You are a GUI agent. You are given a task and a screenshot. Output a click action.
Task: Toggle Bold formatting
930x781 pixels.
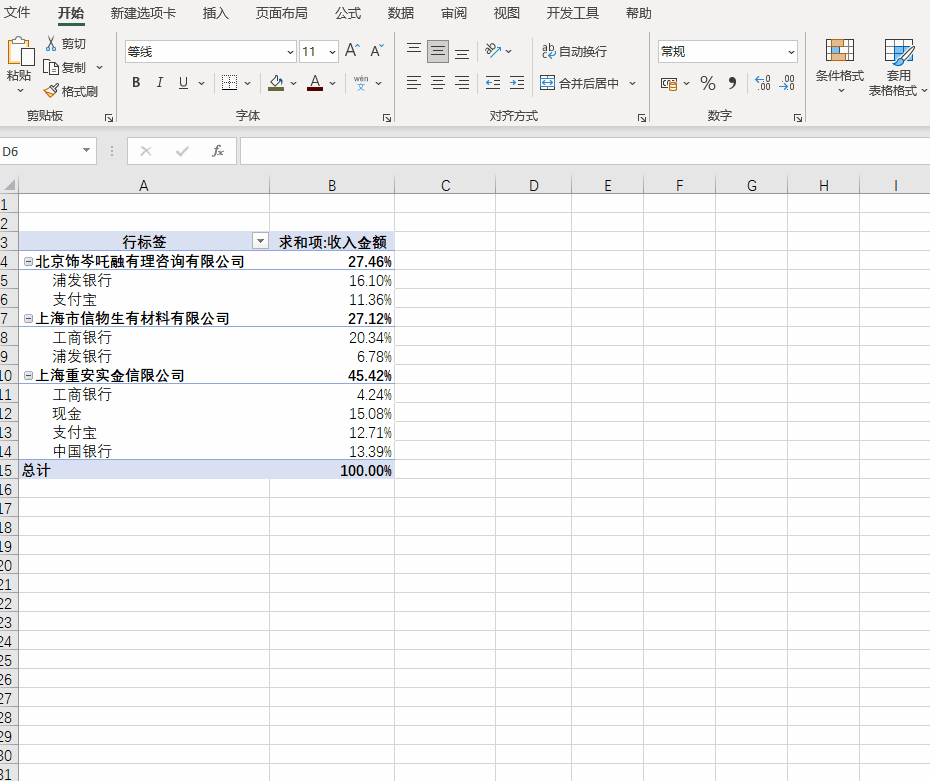(x=136, y=82)
